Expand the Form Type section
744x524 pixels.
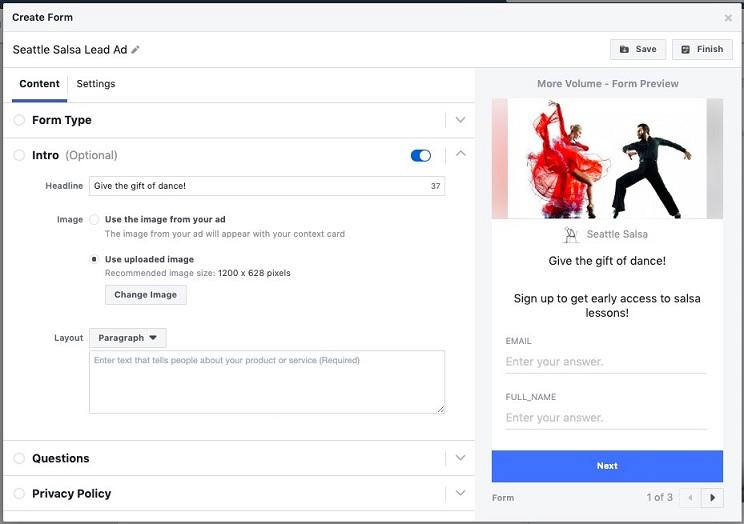click(460, 120)
